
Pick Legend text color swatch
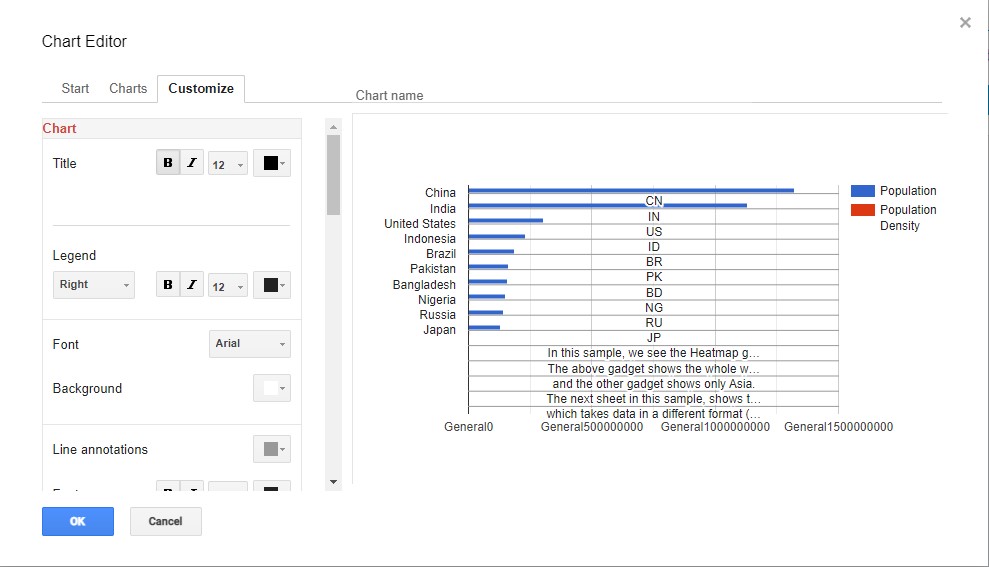[272, 286]
